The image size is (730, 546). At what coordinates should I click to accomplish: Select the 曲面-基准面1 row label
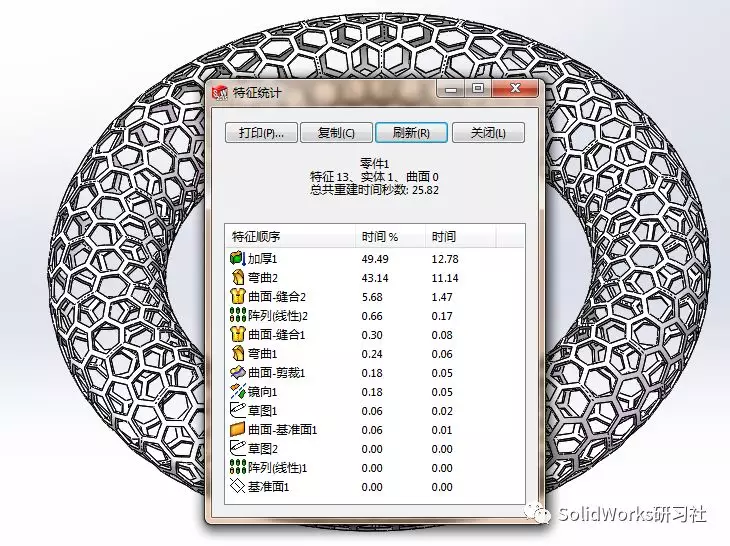click(283, 430)
